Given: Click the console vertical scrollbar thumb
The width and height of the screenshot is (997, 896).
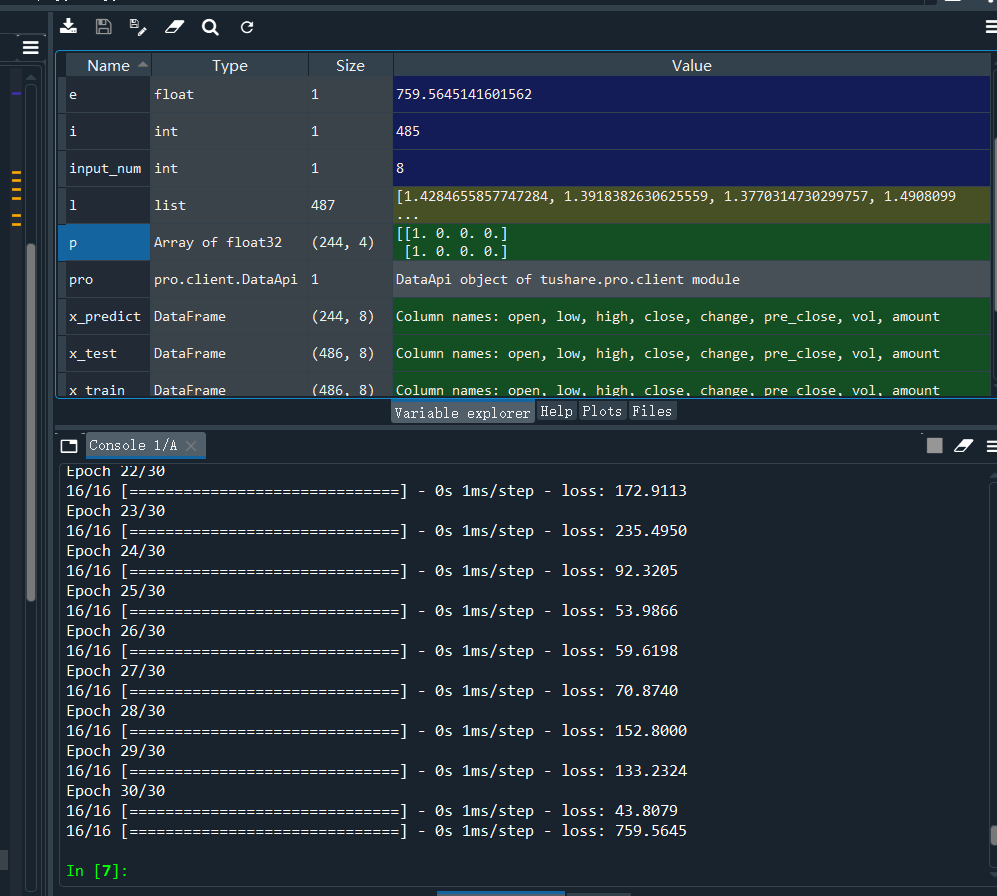Looking at the screenshot, I should [993, 835].
